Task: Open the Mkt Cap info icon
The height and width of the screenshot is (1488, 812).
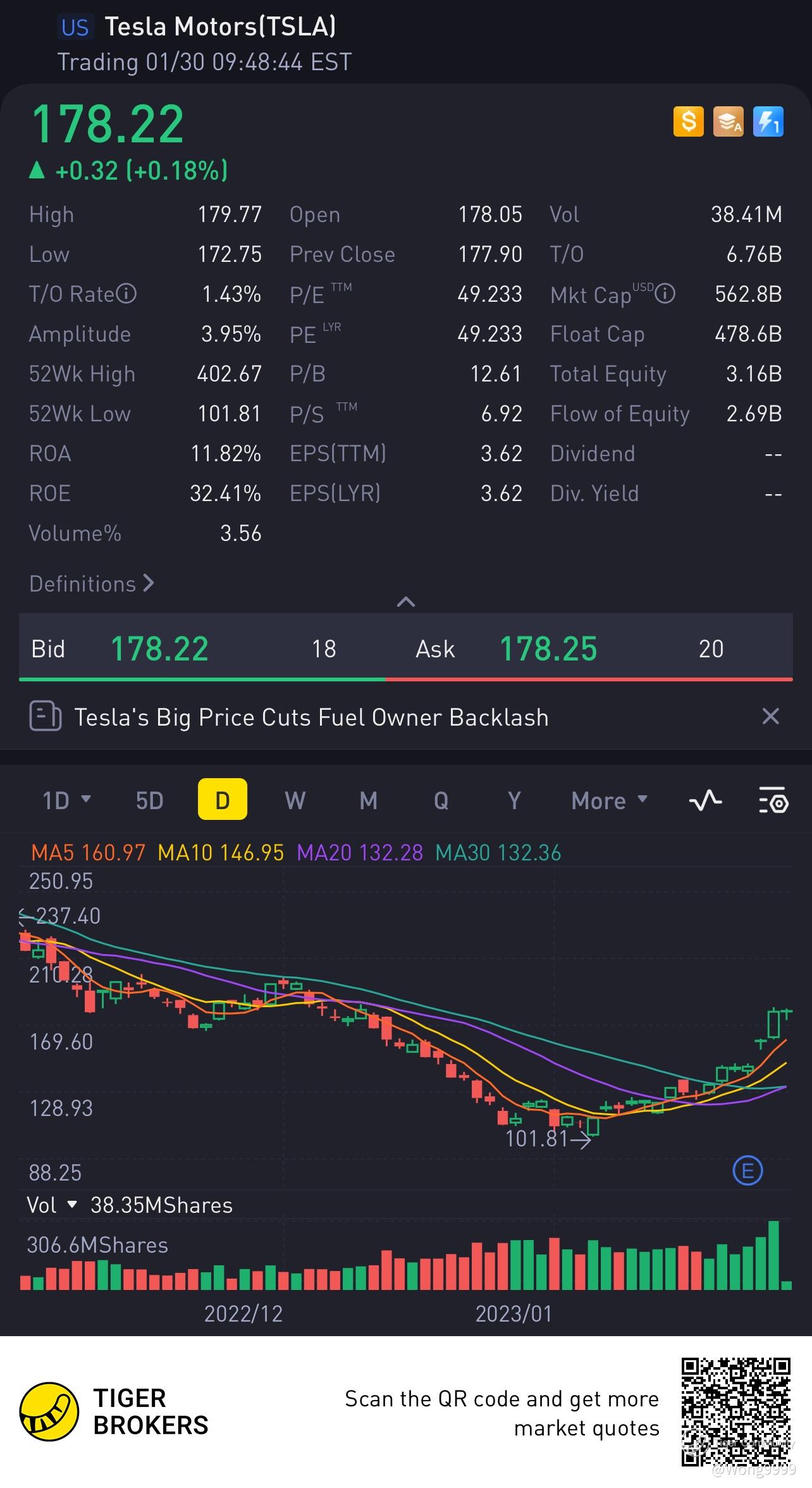Action: coord(665,294)
